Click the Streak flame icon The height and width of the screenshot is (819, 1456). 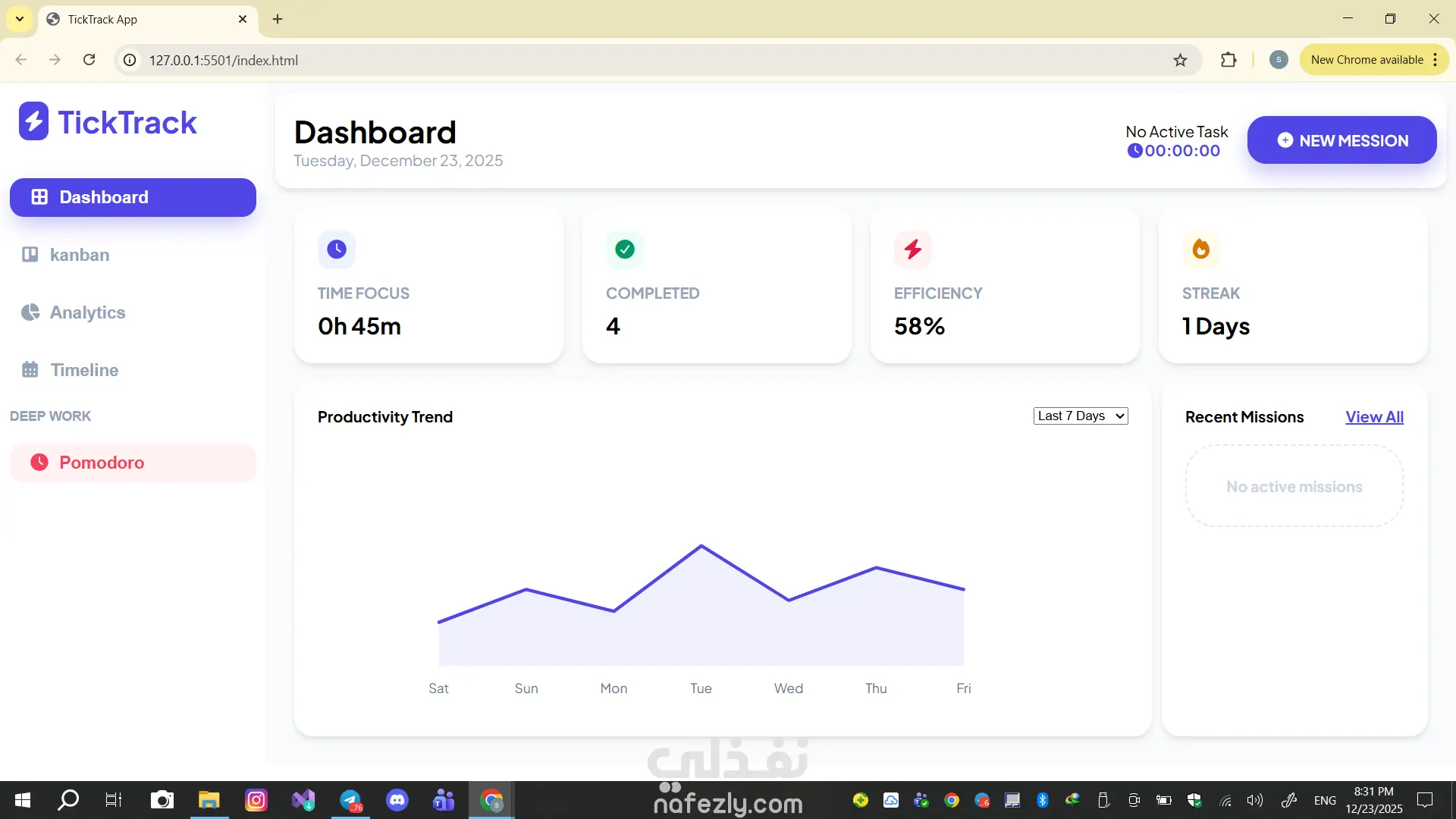point(1200,249)
